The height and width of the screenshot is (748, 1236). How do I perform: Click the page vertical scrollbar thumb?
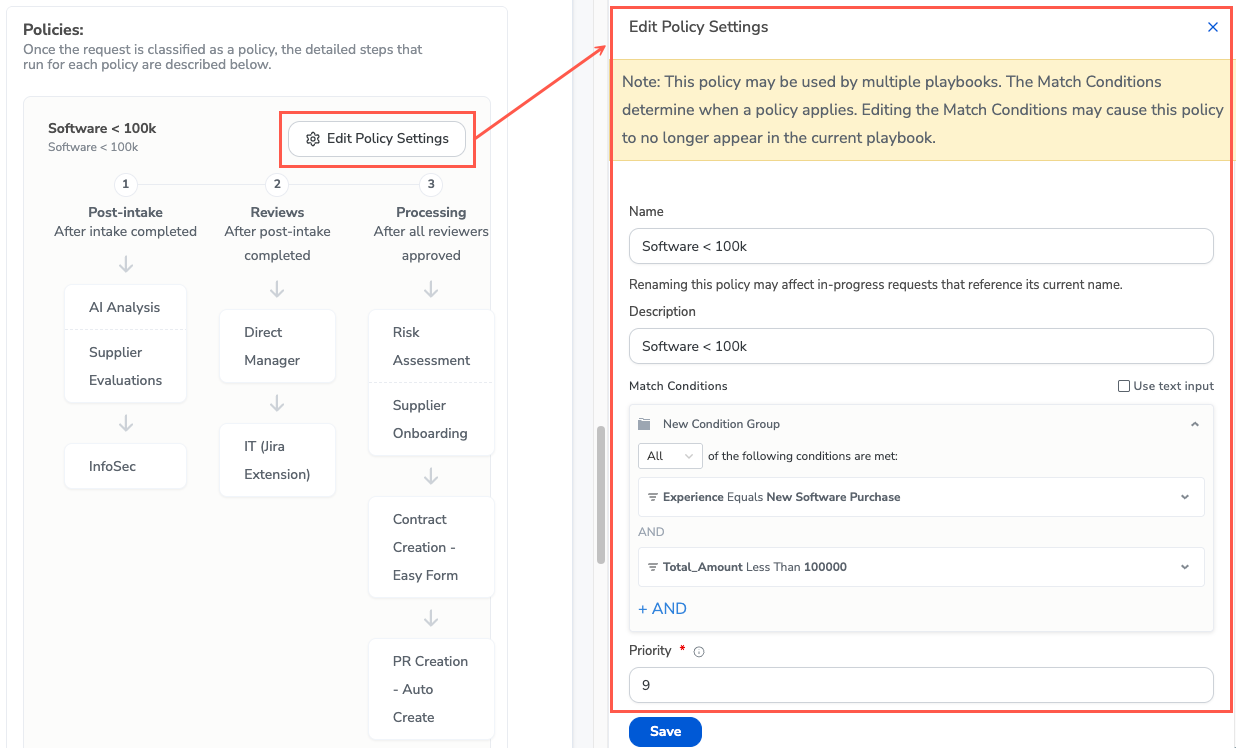(601, 495)
